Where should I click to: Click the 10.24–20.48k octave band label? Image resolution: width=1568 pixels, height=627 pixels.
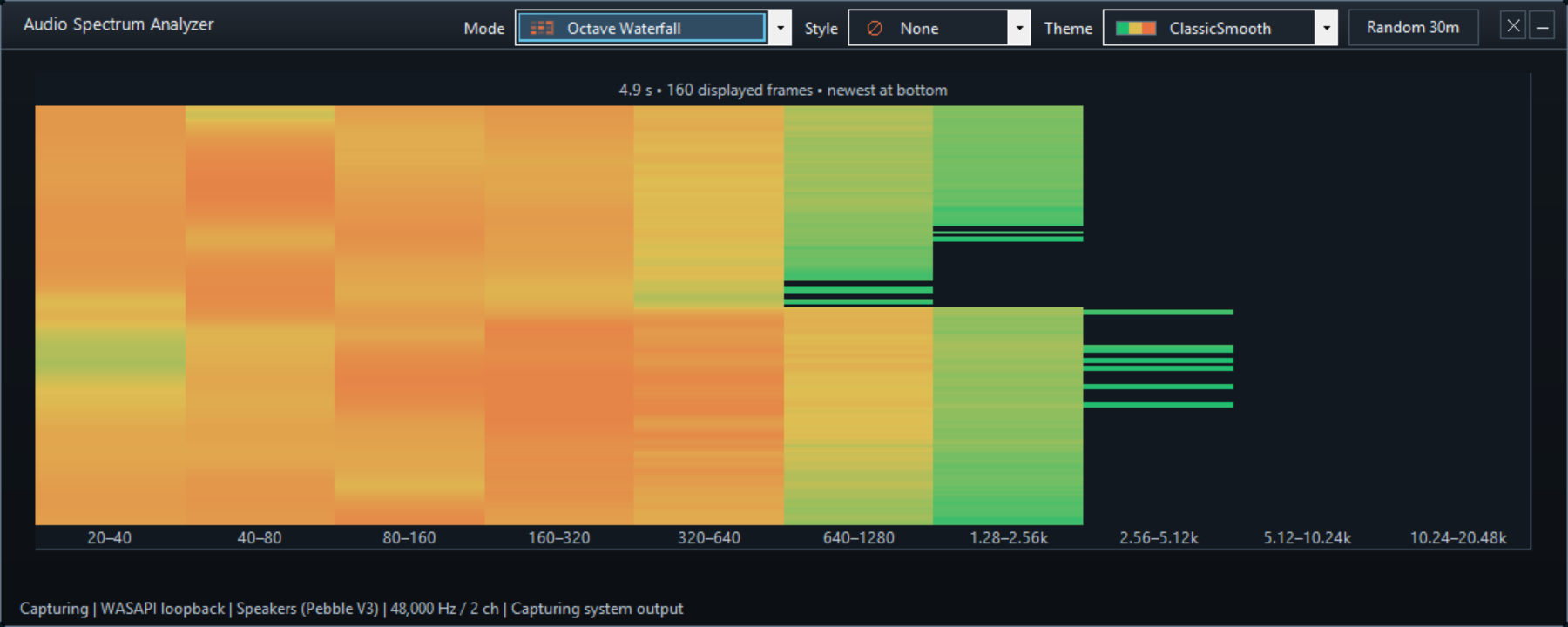point(1458,538)
